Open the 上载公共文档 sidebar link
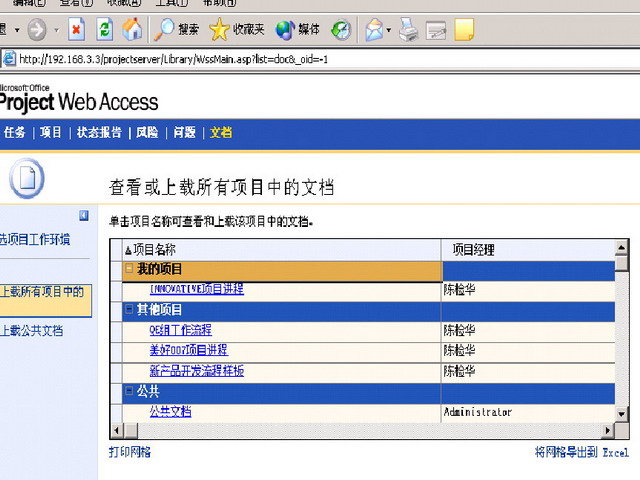640x480 pixels. [x=32, y=330]
